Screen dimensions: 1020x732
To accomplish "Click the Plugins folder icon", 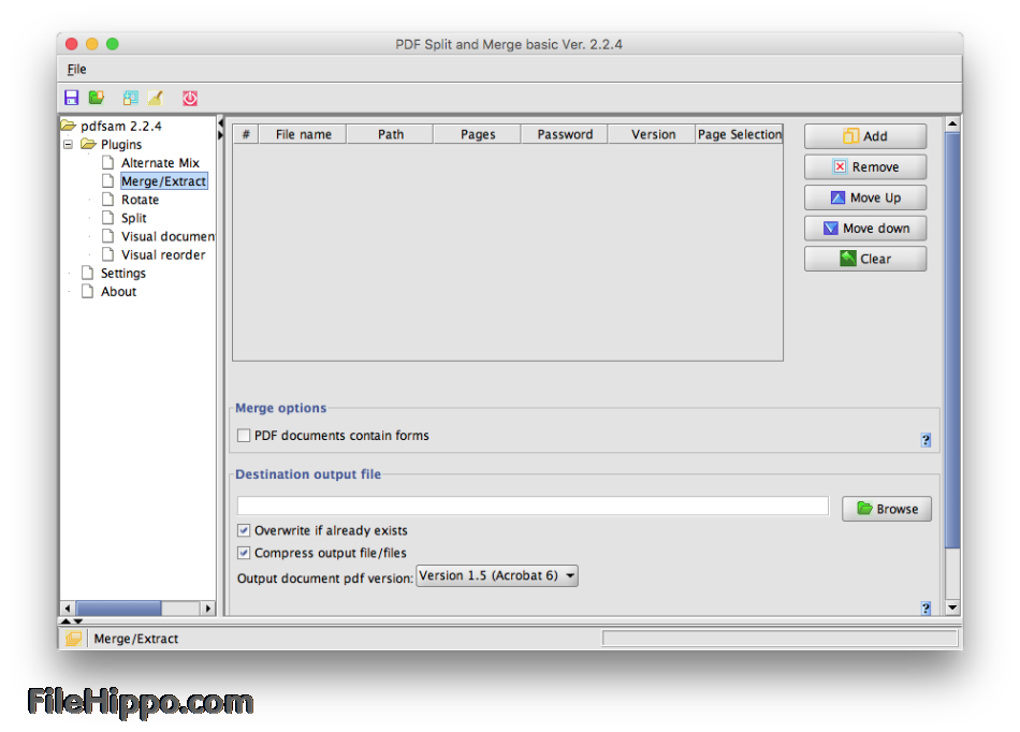I will coord(88,144).
